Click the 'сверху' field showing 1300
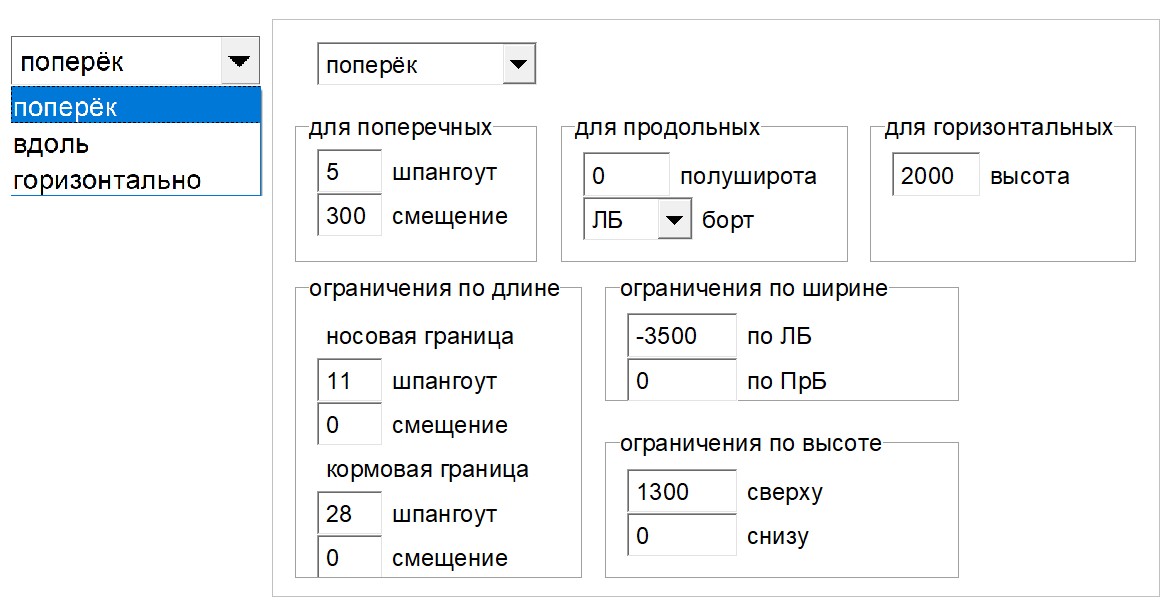 tap(682, 491)
